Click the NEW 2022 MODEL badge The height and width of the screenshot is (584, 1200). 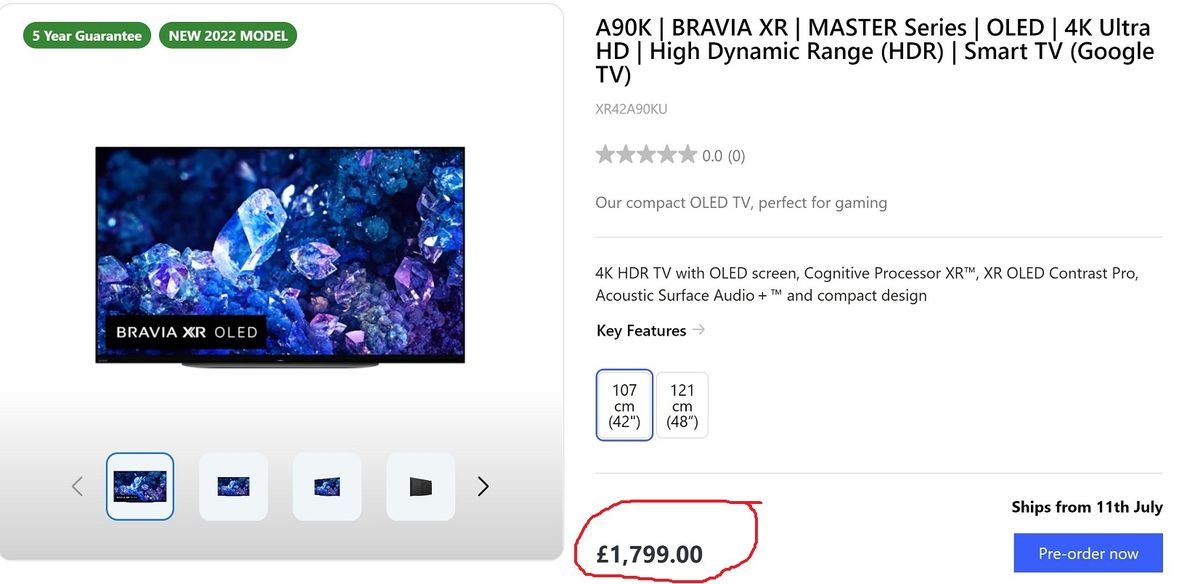tap(228, 34)
